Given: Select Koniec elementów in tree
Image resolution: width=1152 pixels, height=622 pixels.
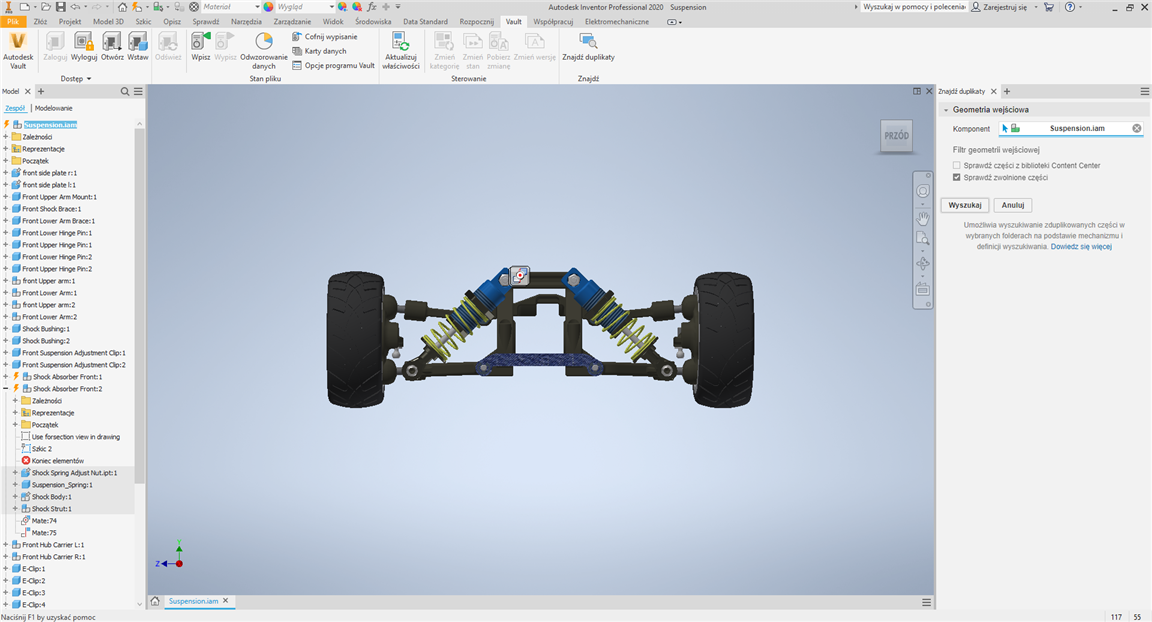Looking at the screenshot, I should tap(58, 460).
